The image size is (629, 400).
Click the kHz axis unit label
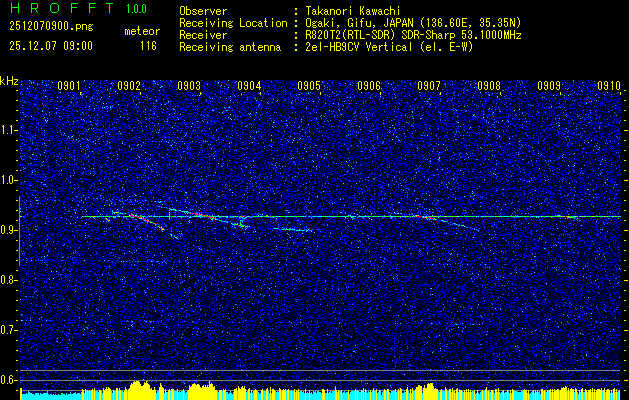9,81
